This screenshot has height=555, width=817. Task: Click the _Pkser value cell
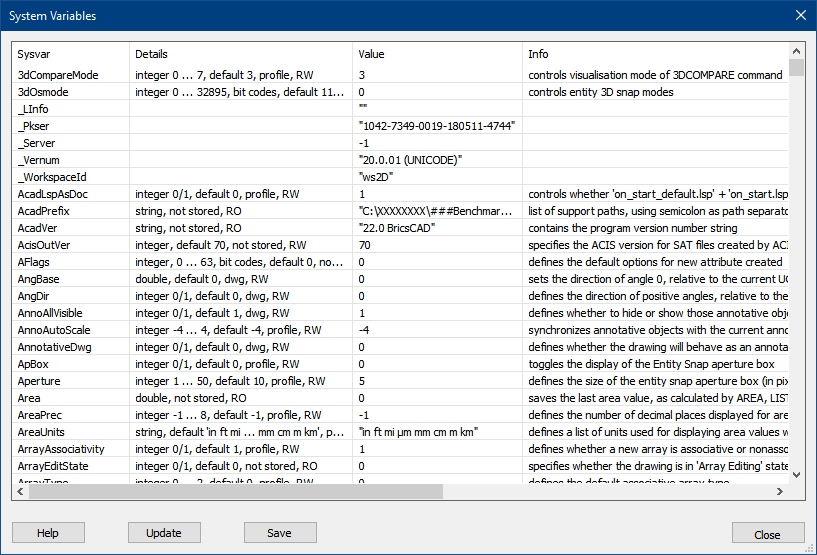coord(436,126)
